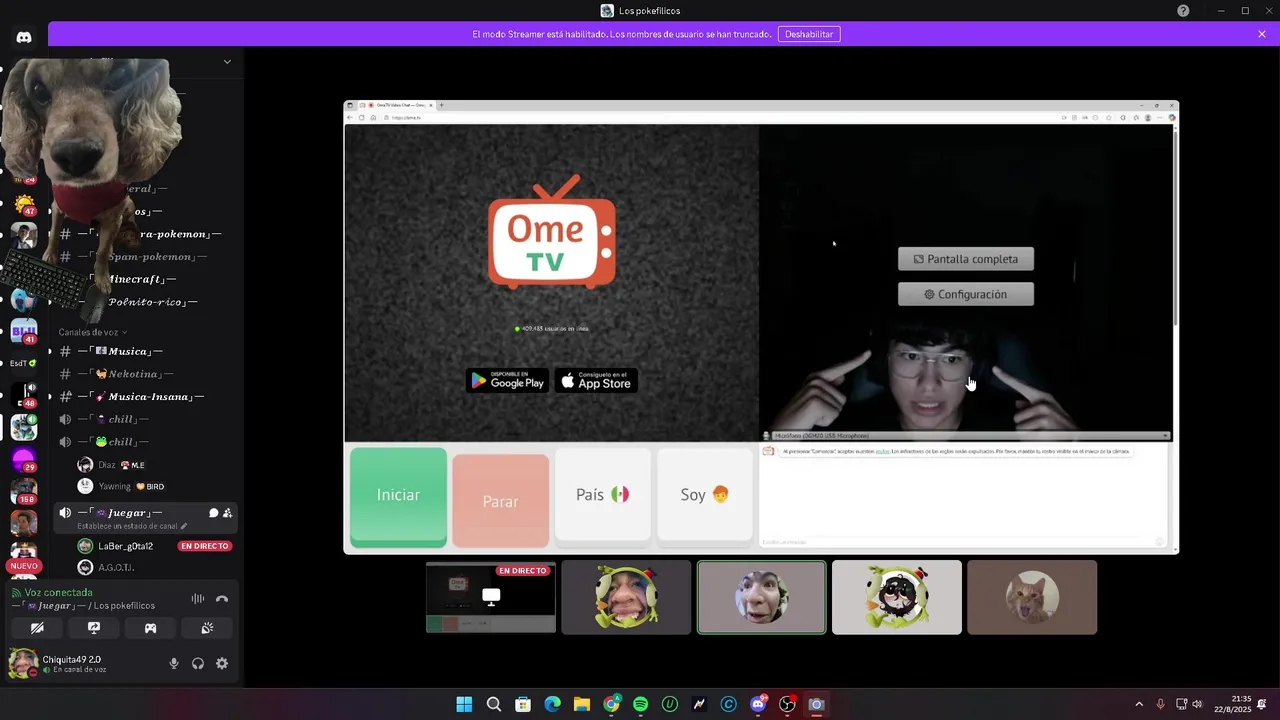The width and height of the screenshot is (1280, 720).
Task: Open the soundboard icon
Action: (207, 628)
